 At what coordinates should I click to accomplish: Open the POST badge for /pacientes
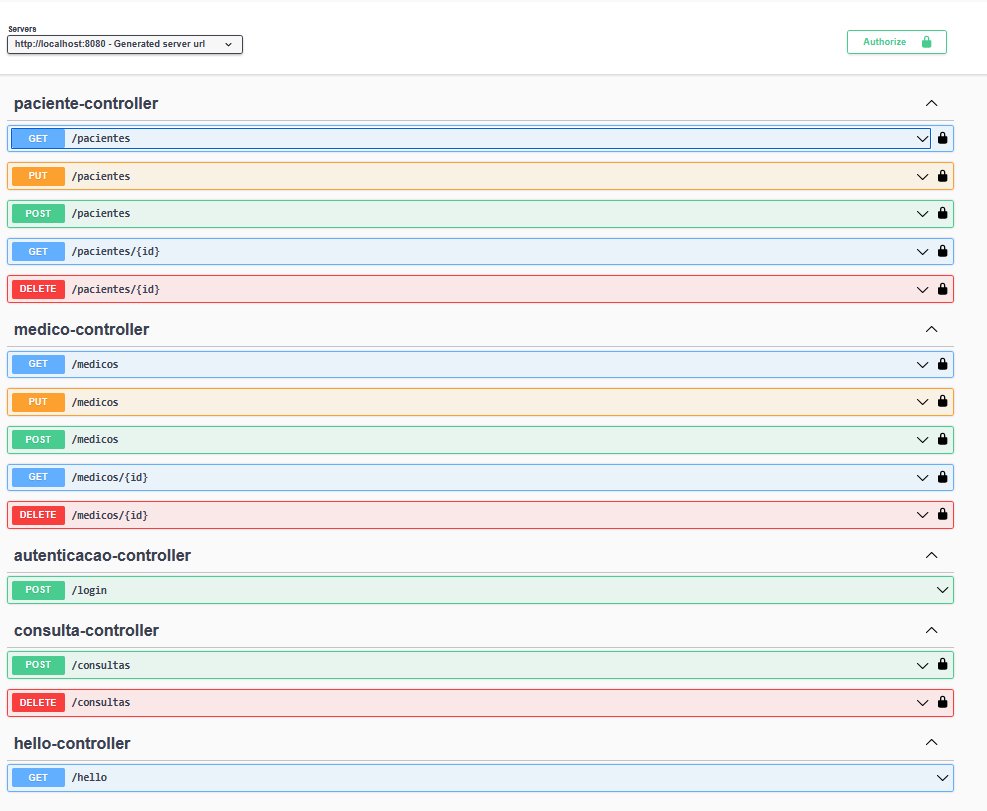point(38,213)
